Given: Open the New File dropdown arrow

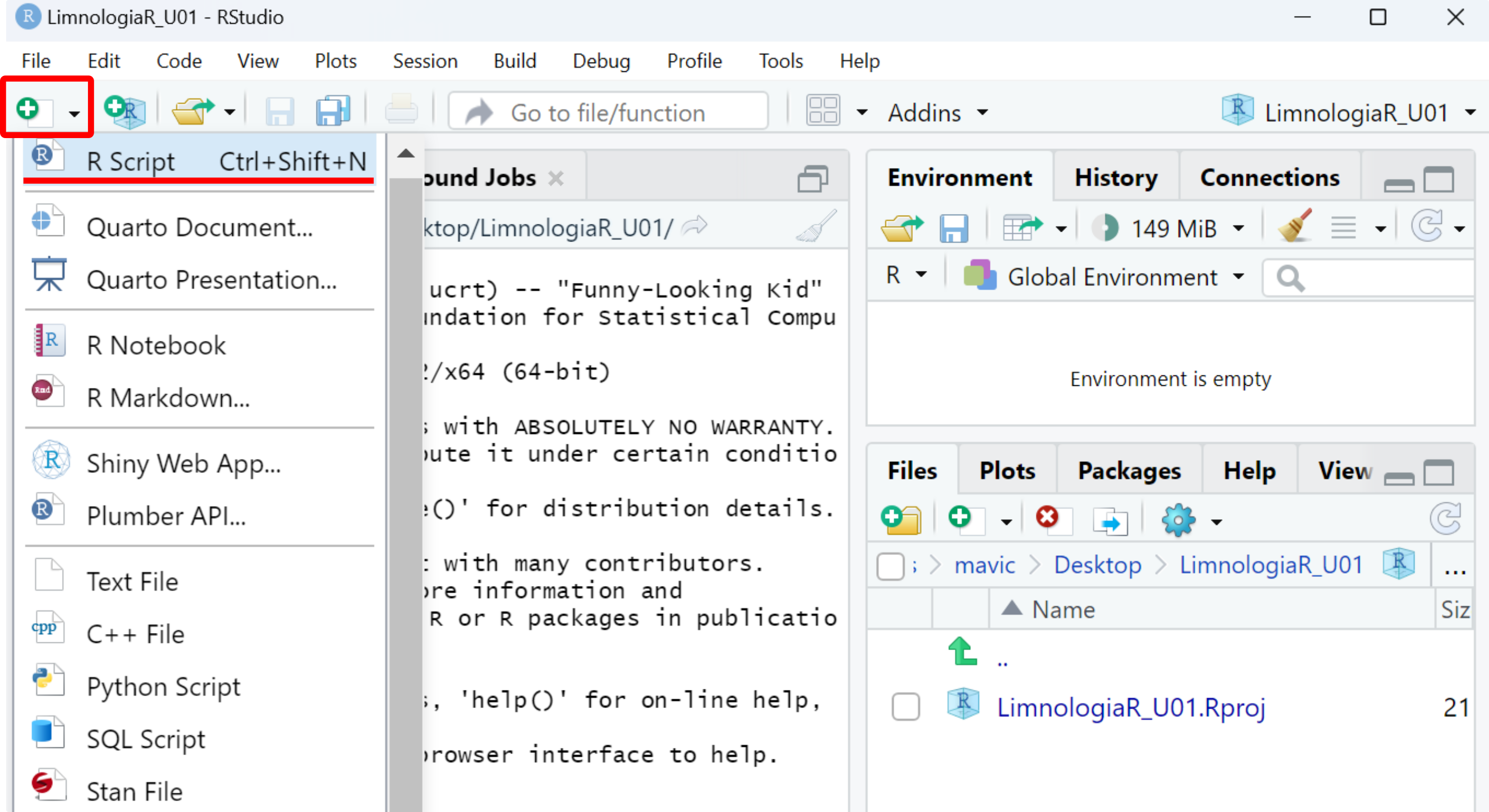Looking at the screenshot, I should pos(74,113).
